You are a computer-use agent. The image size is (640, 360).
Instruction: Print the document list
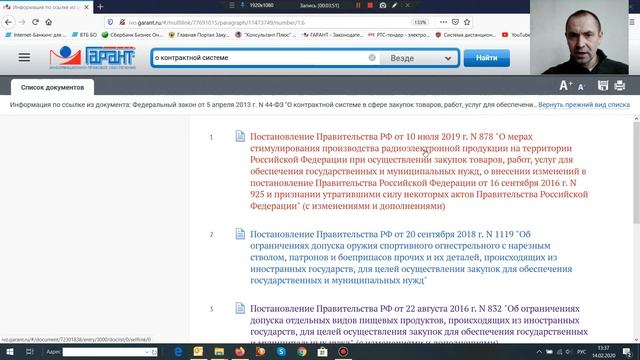(x=620, y=85)
